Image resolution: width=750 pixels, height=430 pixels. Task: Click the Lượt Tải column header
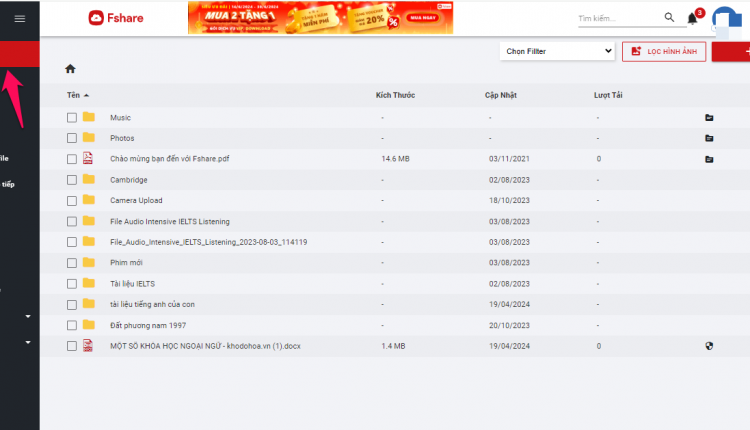[608, 95]
